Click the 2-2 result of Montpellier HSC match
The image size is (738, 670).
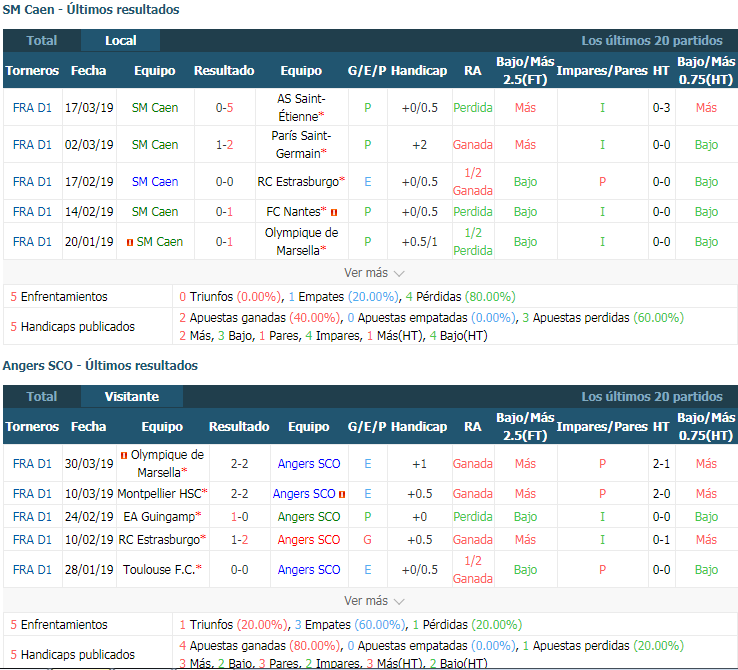(240, 494)
